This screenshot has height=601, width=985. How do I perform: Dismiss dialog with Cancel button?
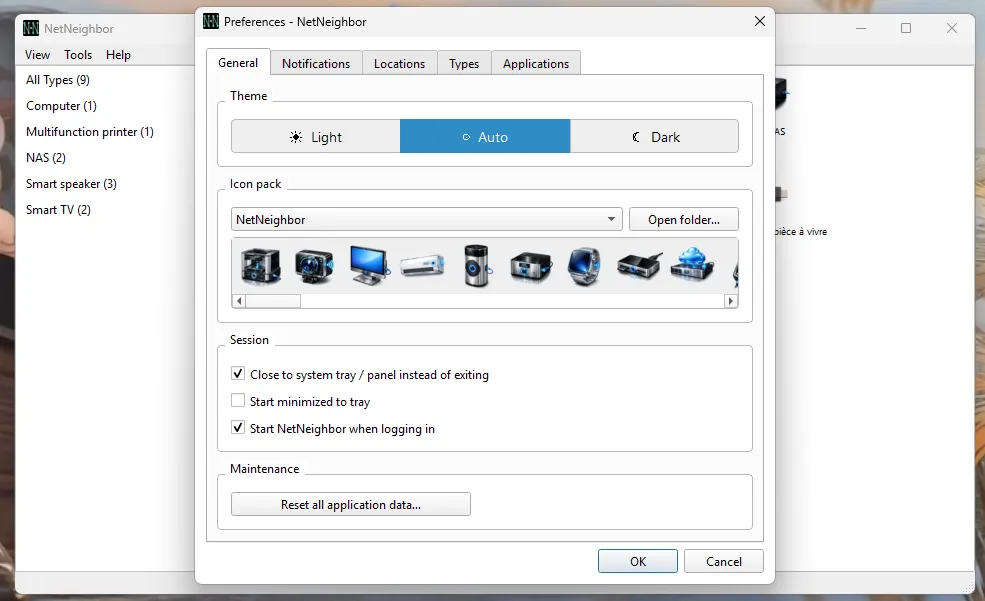tap(724, 561)
